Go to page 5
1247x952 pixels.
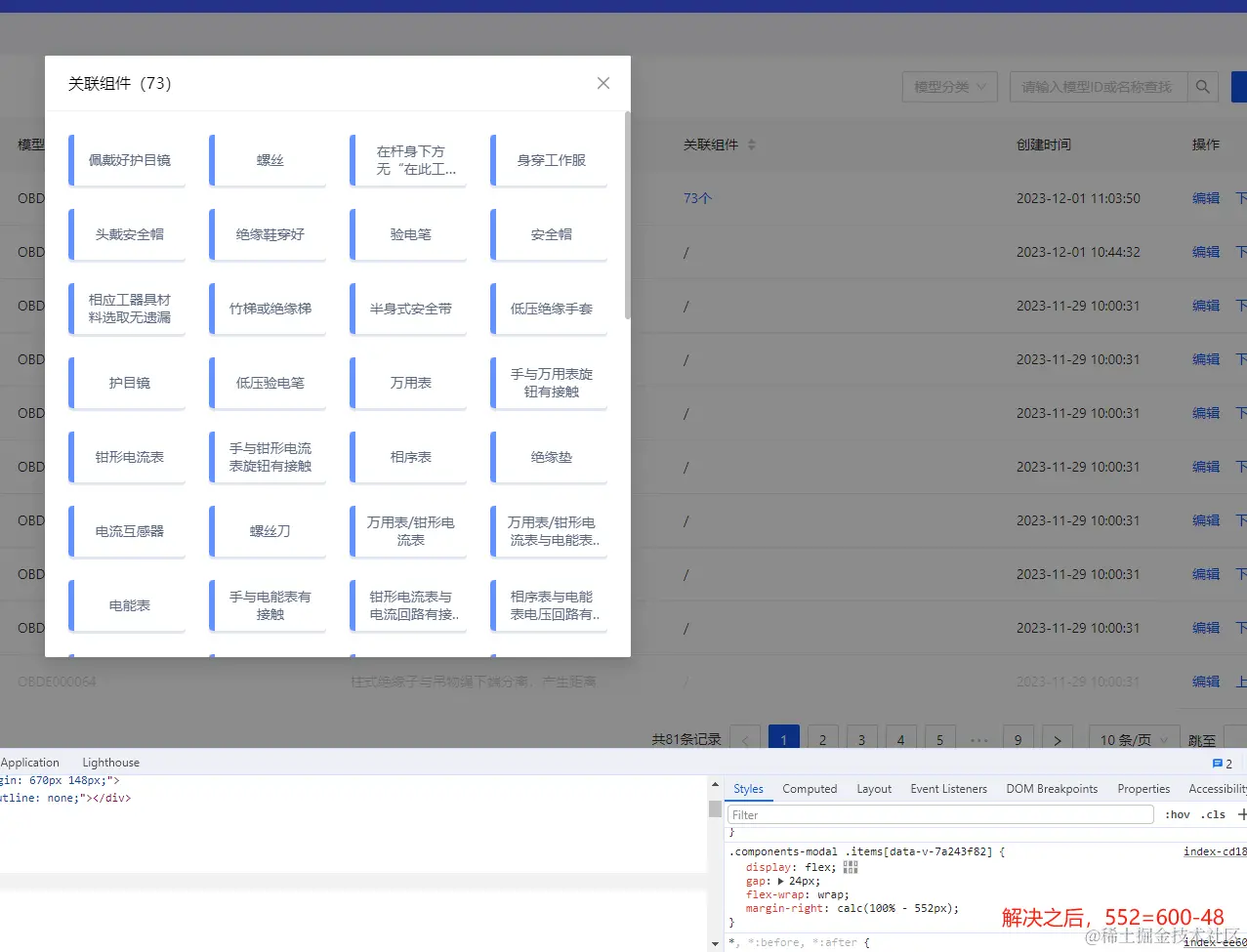pyautogui.click(x=940, y=739)
